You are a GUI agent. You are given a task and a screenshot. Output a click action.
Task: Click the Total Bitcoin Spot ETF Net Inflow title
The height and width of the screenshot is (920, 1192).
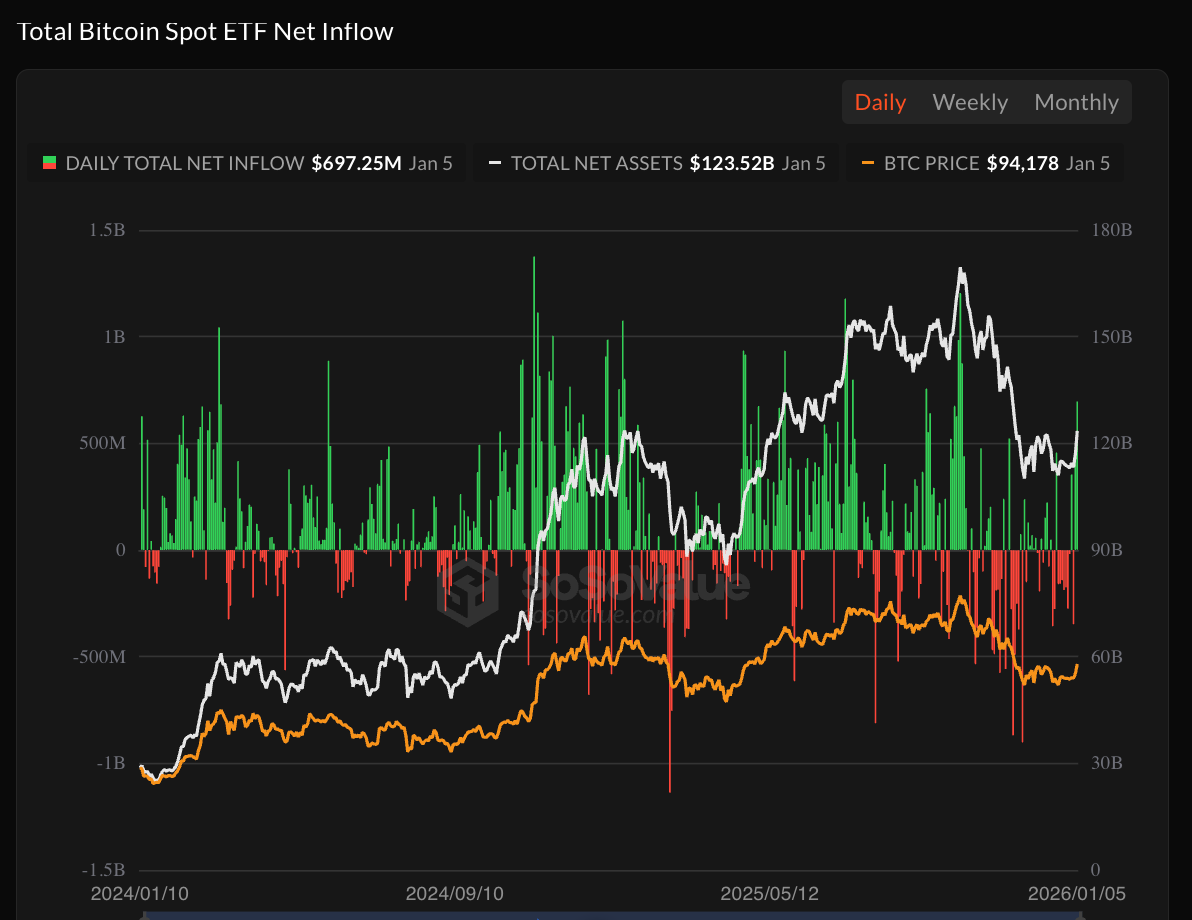[206, 32]
